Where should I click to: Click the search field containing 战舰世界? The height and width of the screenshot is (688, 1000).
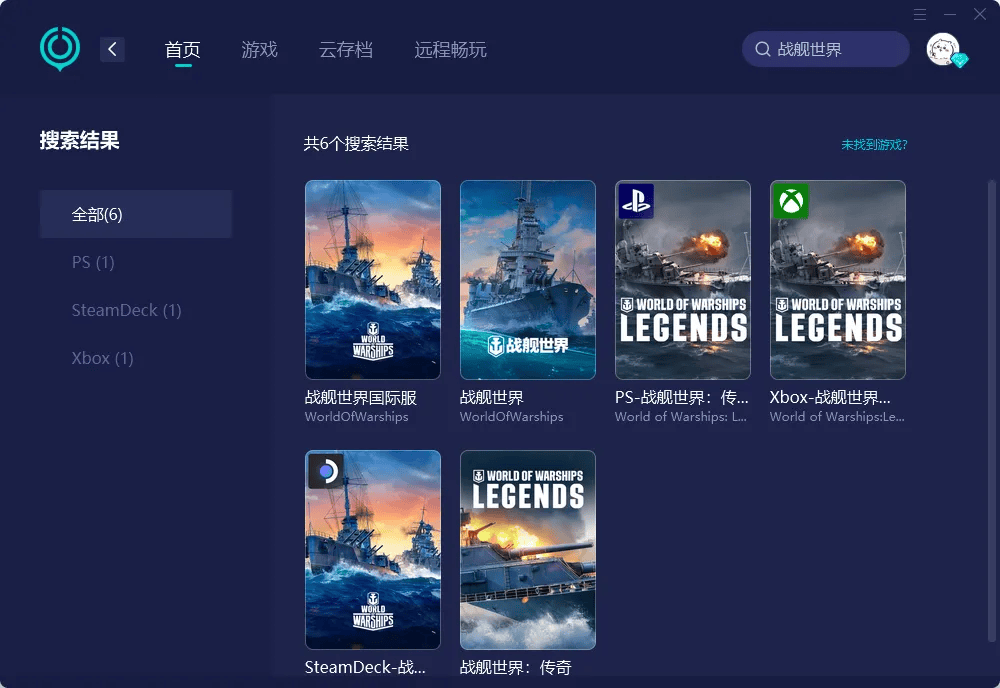click(x=835, y=49)
